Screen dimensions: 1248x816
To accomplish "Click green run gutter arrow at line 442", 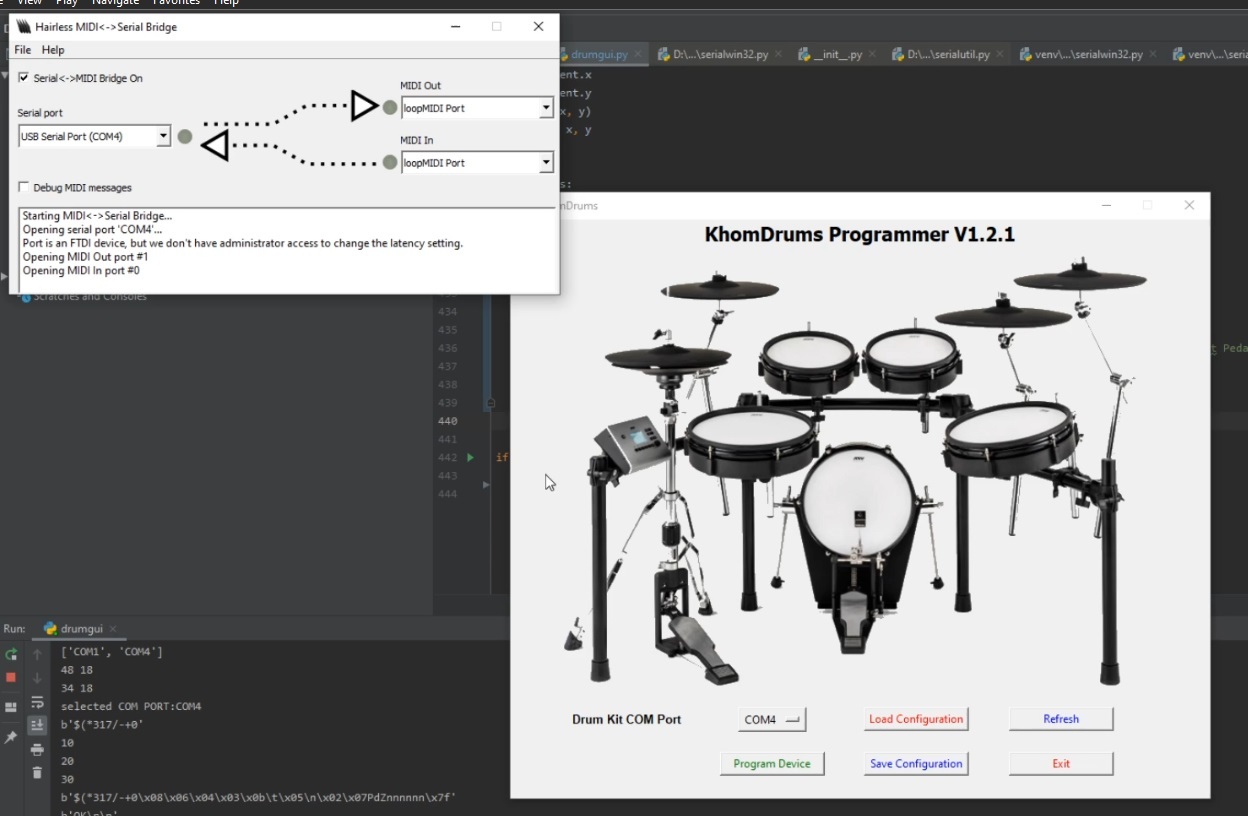I will (x=471, y=457).
